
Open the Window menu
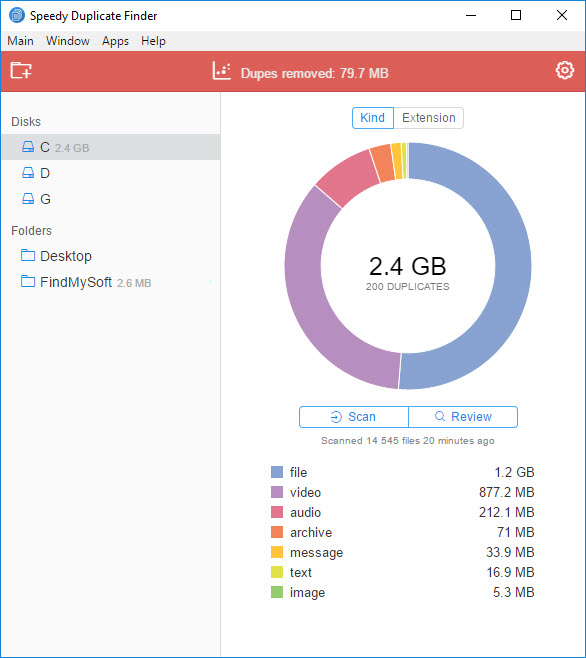click(68, 41)
